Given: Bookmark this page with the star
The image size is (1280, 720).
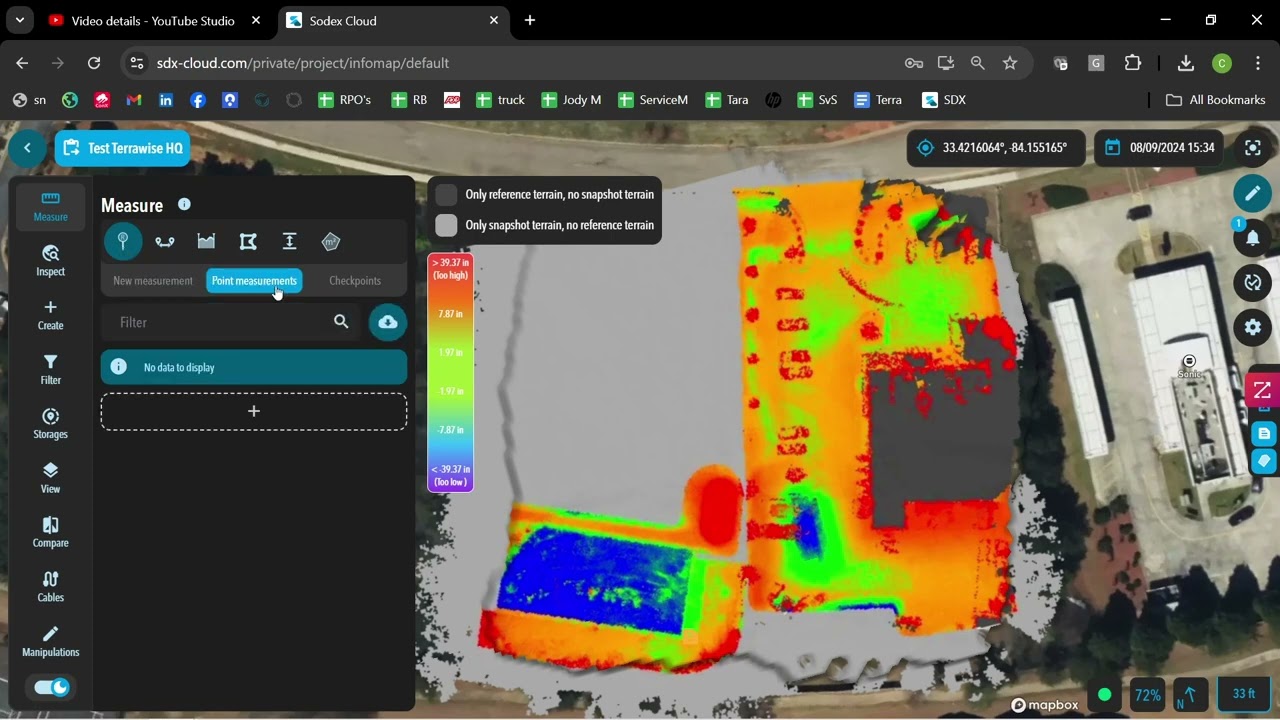Looking at the screenshot, I should pyautogui.click(x=1010, y=63).
